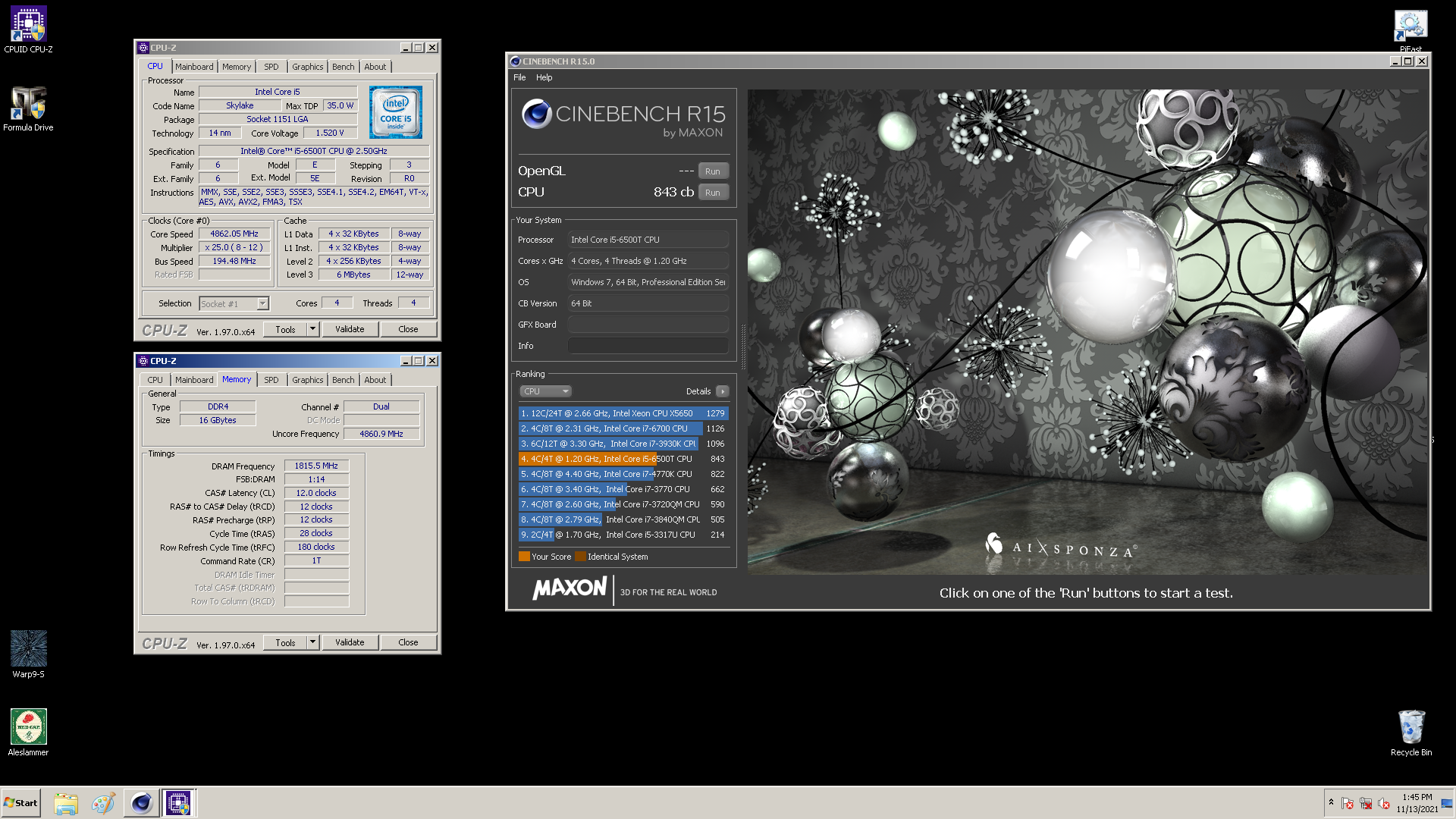Viewport: 1456px width, 819px height.
Task: Expand the Tools dropdown arrow in bottom CPU-Z
Action: point(312,642)
